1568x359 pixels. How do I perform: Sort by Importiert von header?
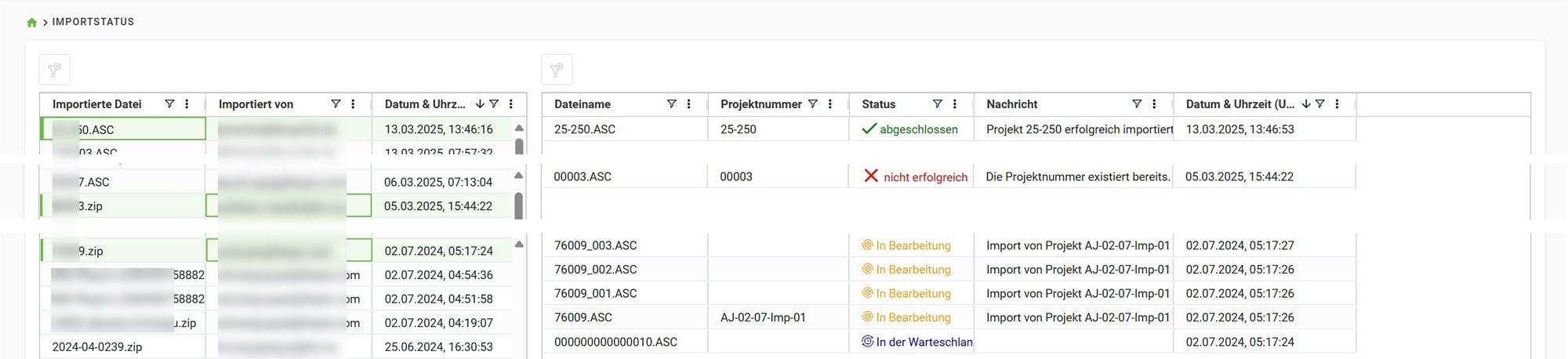pyautogui.click(x=256, y=103)
